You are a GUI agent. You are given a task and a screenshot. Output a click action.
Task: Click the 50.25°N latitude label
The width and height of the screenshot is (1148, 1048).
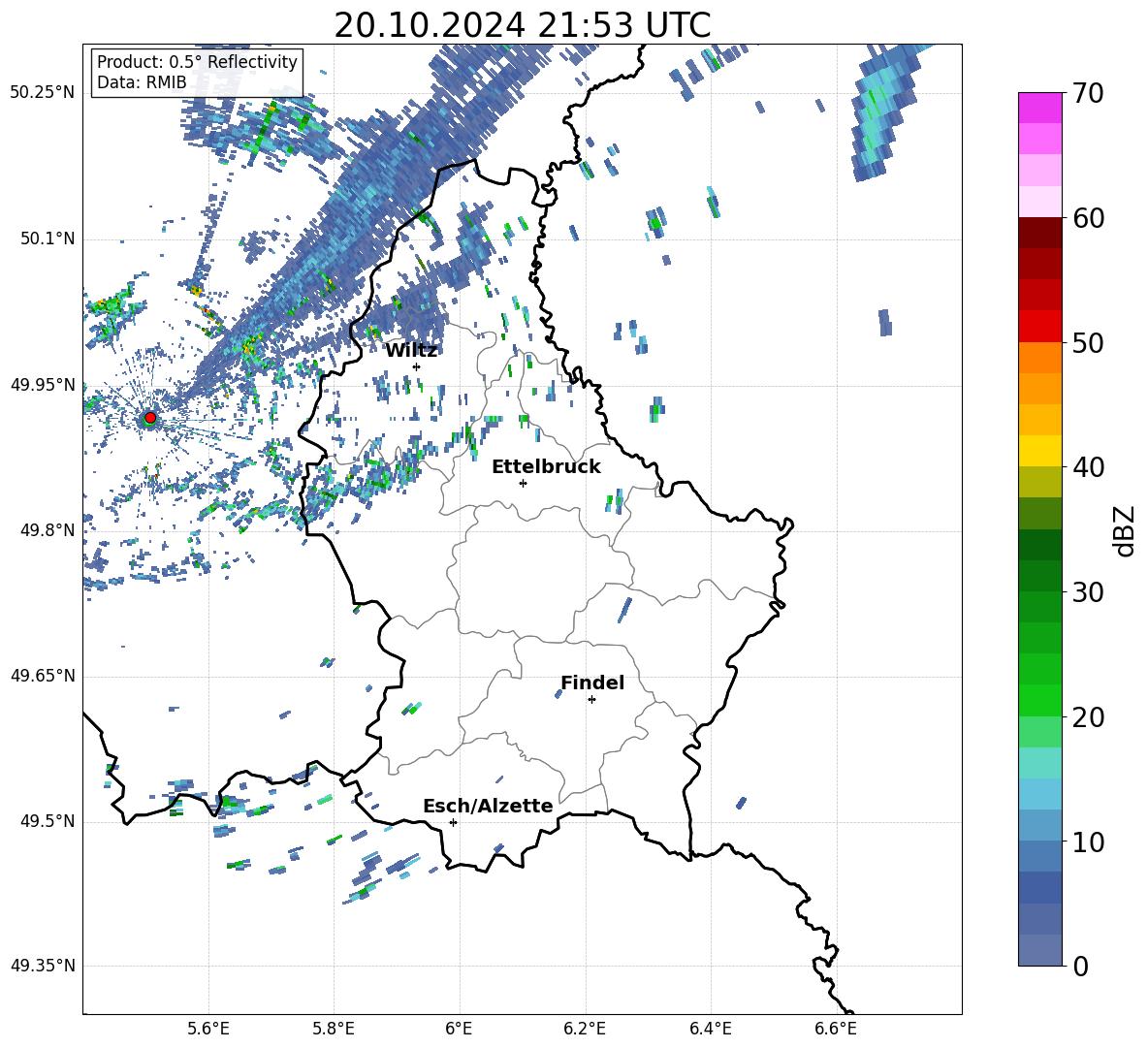(43, 93)
